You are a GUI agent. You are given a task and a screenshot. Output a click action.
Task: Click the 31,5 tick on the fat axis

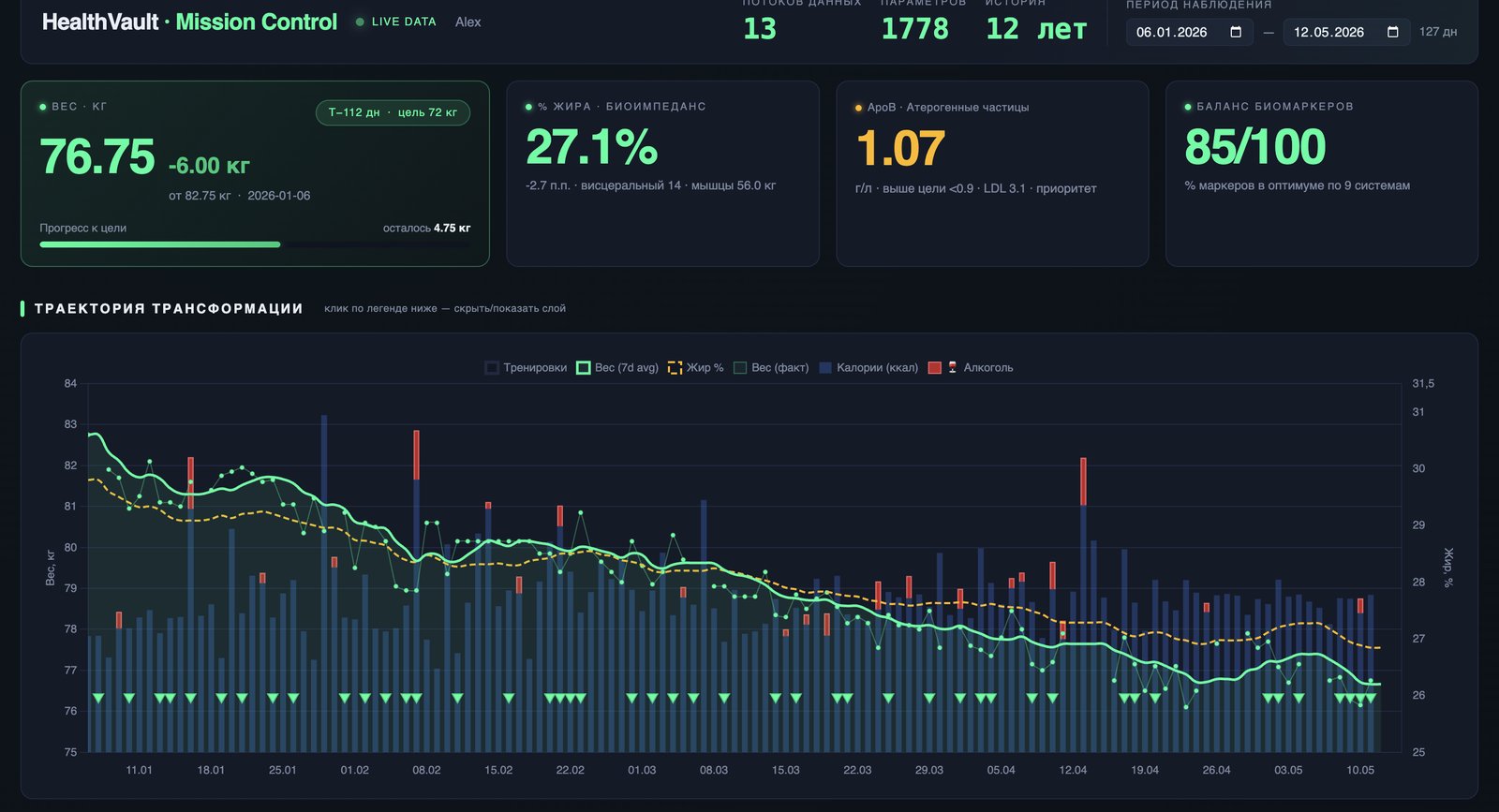pyautogui.click(x=1423, y=383)
